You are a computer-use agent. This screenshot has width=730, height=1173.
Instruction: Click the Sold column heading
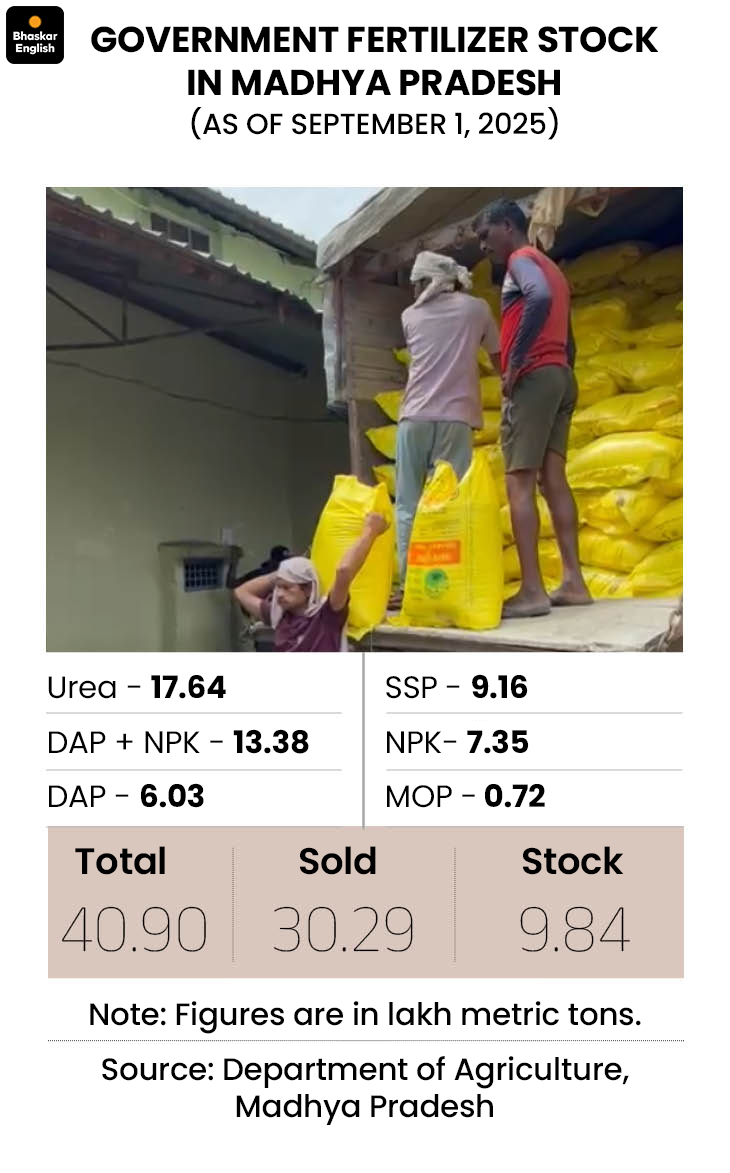[338, 861]
